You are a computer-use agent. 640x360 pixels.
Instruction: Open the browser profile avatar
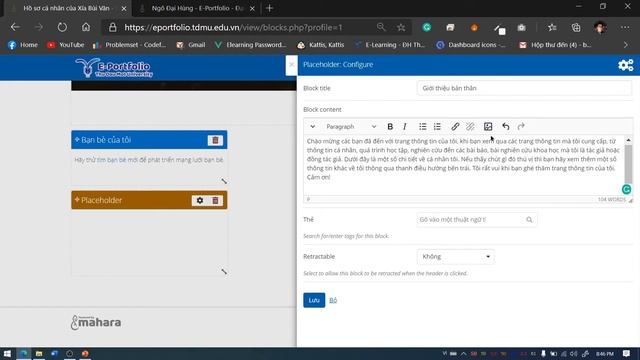(x=600, y=27)
